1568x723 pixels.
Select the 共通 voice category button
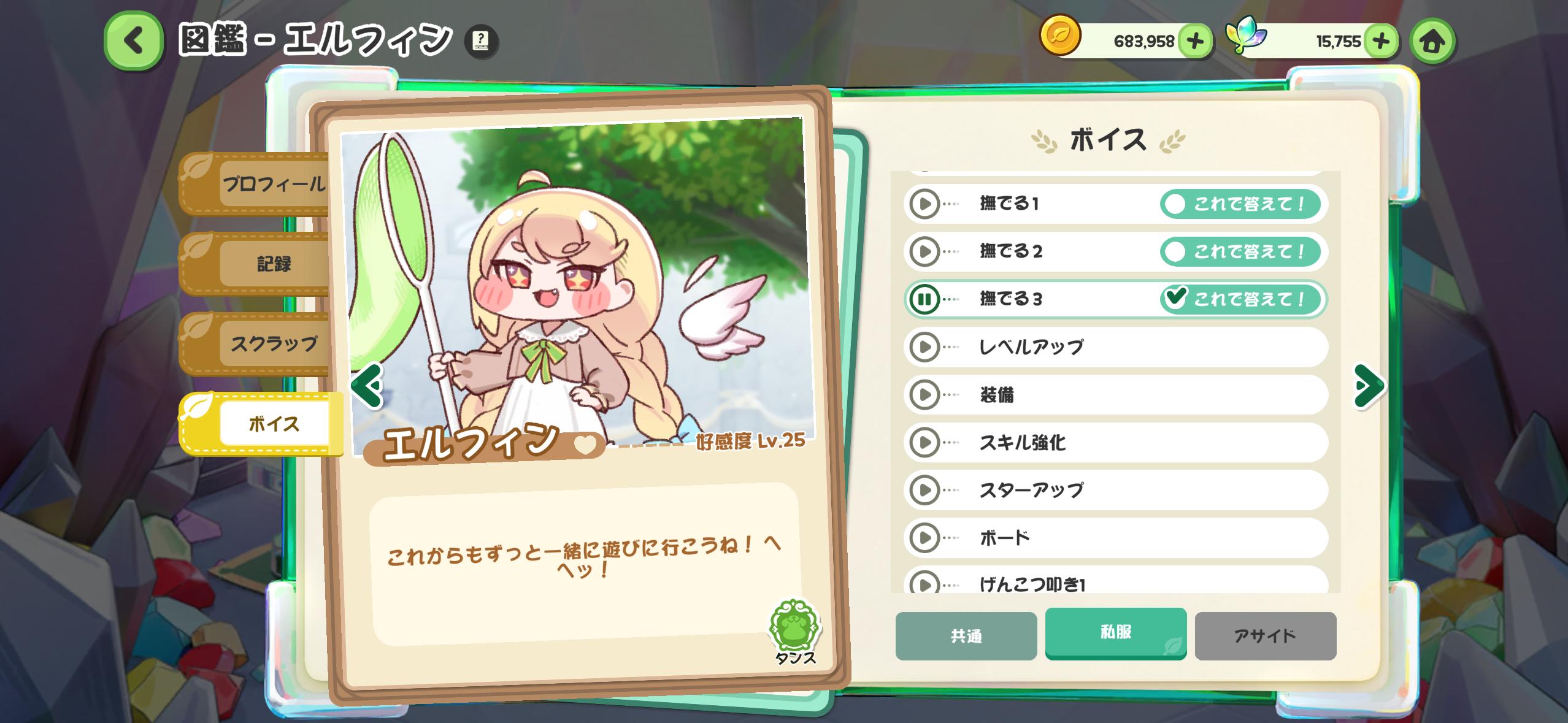(x=966, y=636)
